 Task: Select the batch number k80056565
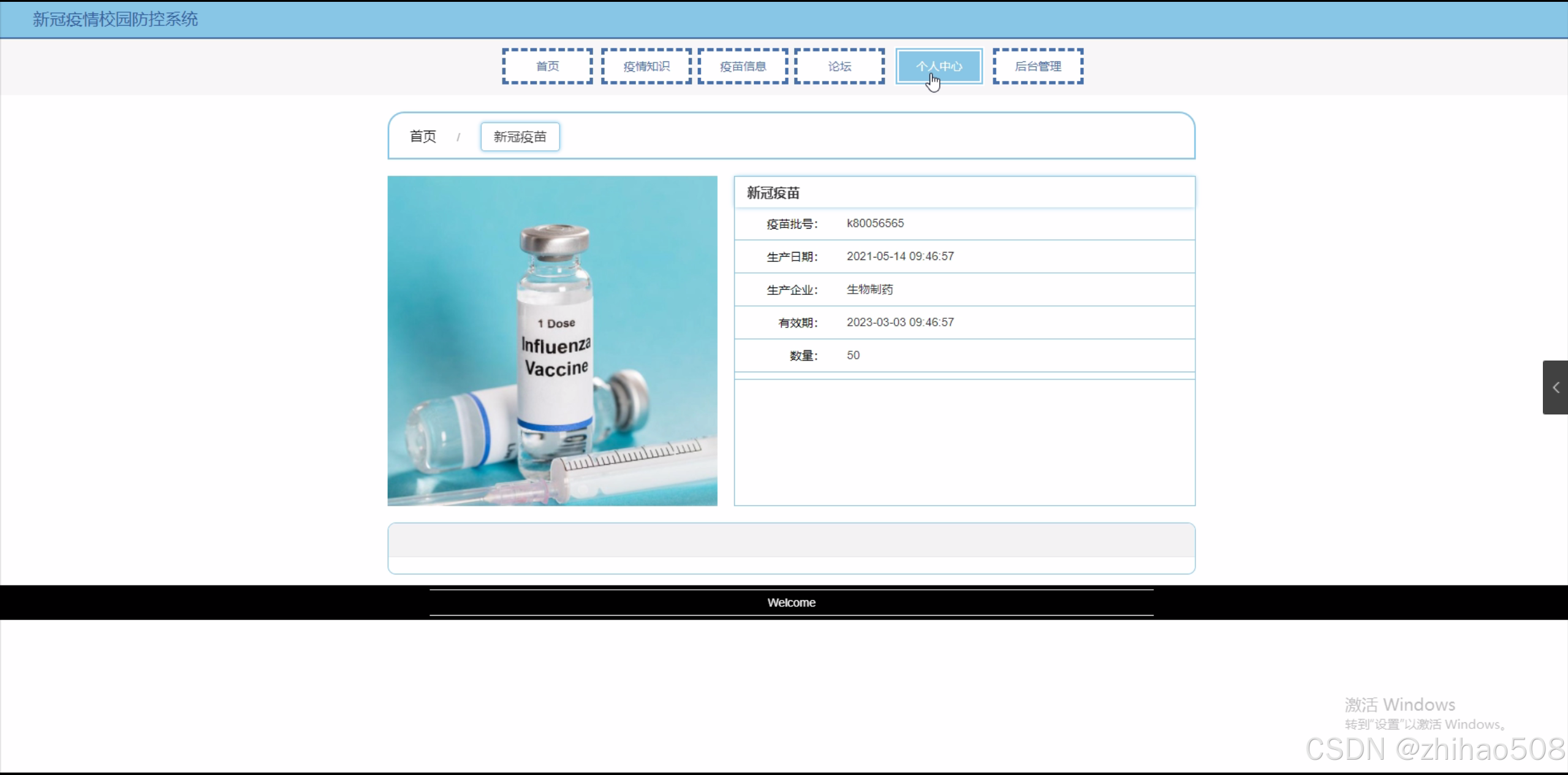[x=875, y=223]
